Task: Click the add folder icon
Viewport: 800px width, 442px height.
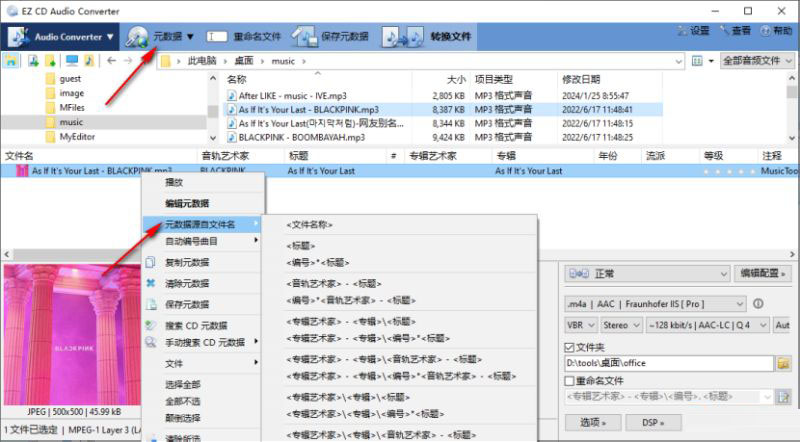Action: tap(50, 61)
